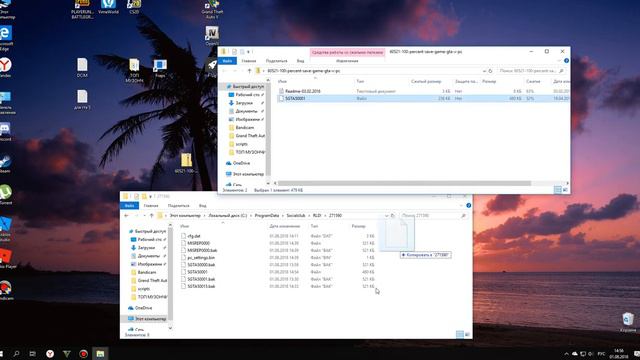
Task: Switch archive window to details view icon
Action: 558,190
